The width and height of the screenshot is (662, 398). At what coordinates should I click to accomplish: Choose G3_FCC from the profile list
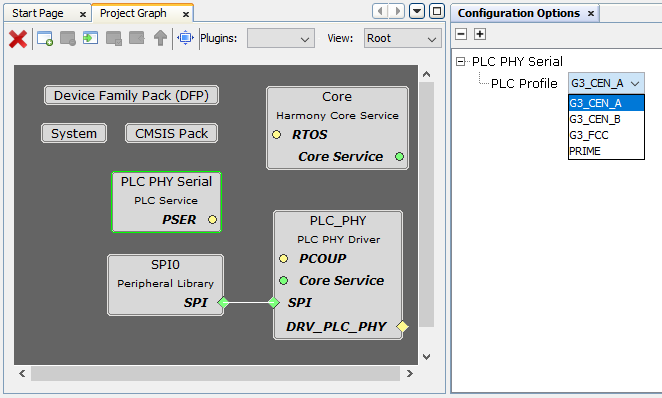[x=606, y=135]
